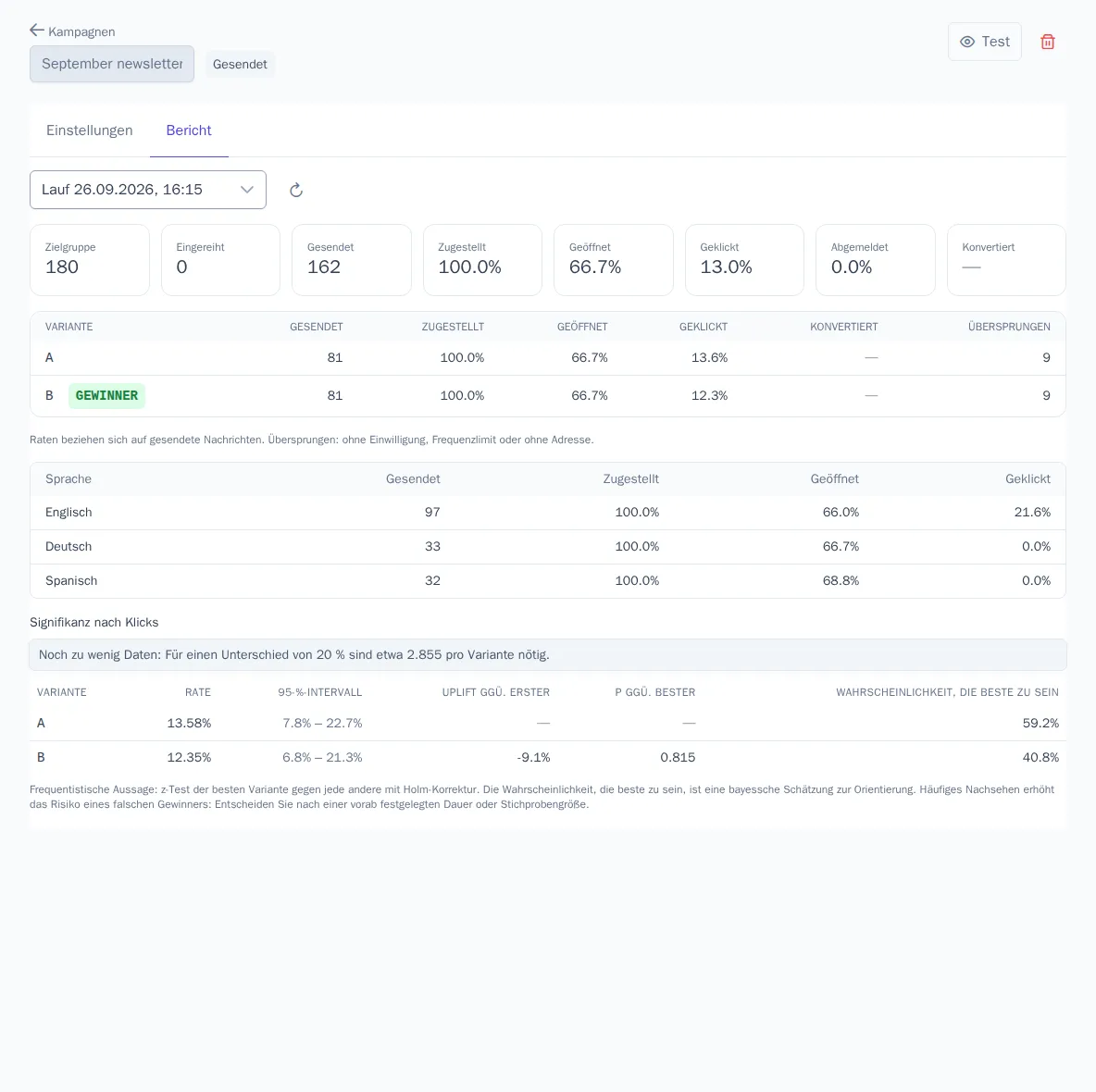Open the Test preview button
Screen dimensions: 1096x1092
tap(984, 42)
